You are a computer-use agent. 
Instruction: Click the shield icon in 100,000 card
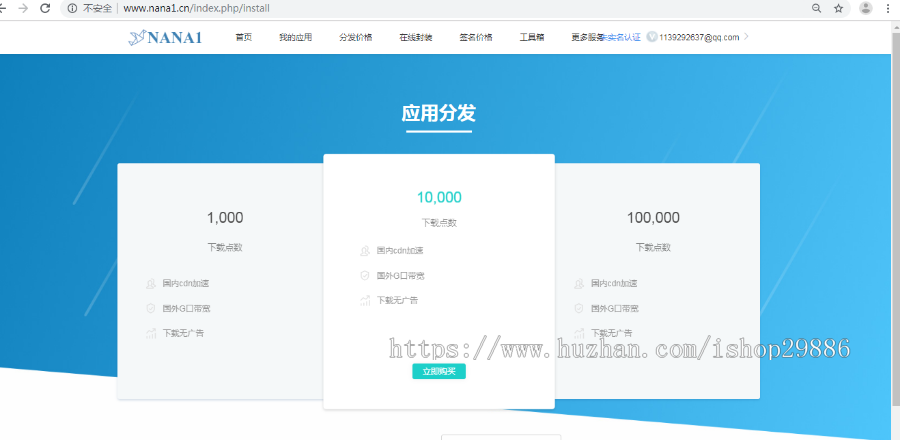point(579,309)
